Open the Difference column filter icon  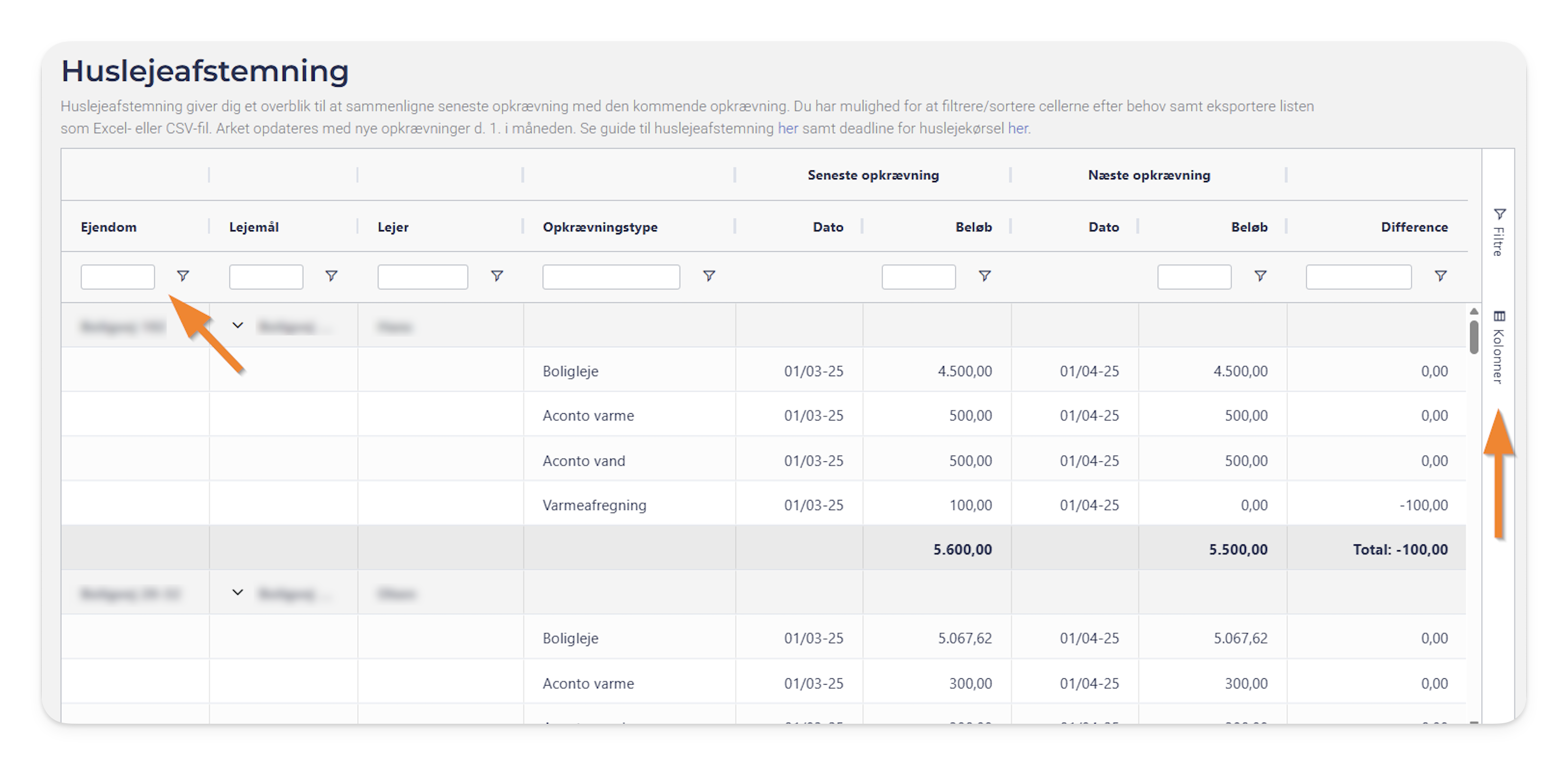pos(1440,276)
